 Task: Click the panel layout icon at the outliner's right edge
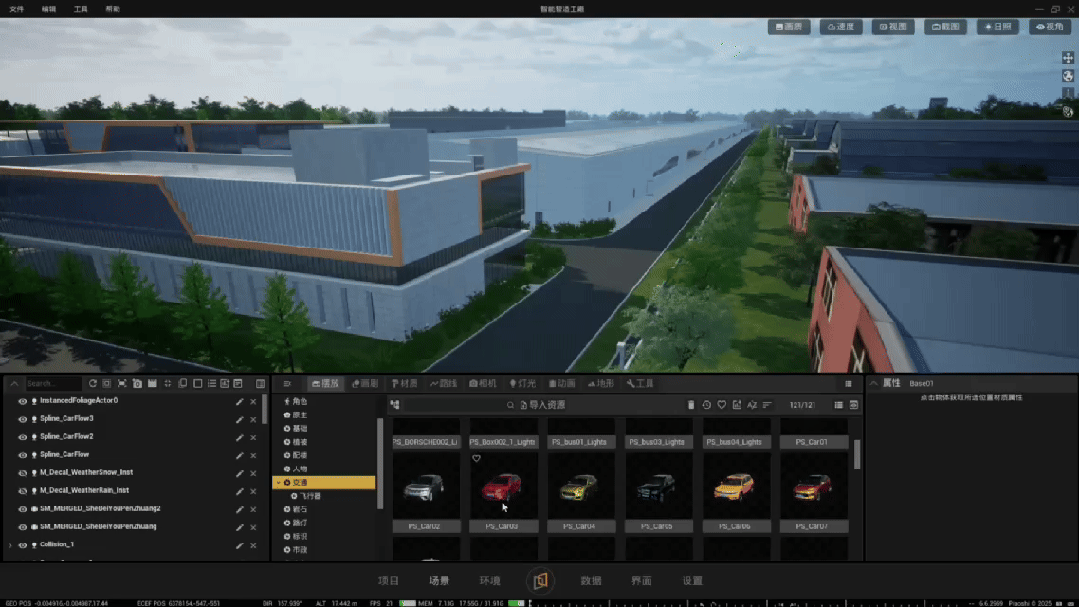(260, 383)
